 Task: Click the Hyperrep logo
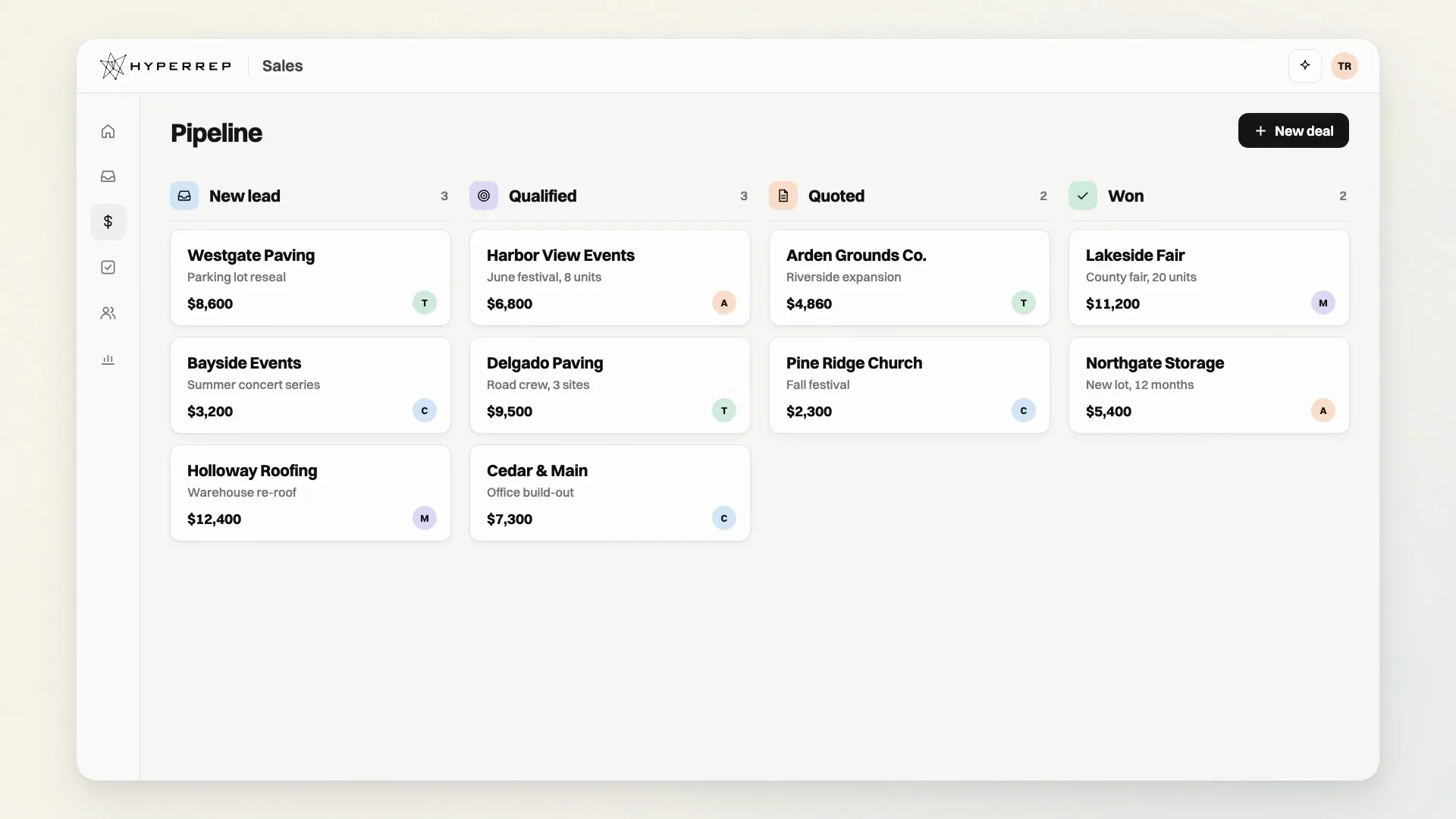click(x=165, y=66)
